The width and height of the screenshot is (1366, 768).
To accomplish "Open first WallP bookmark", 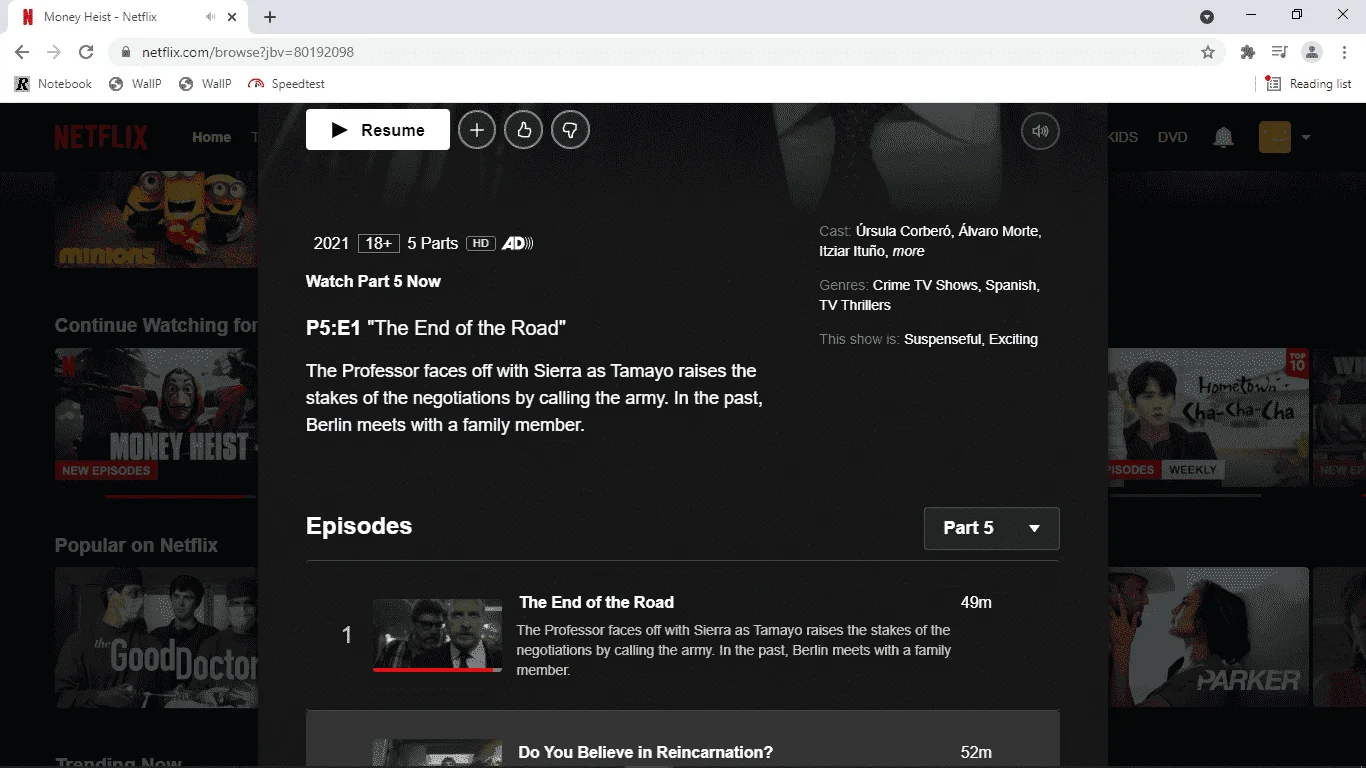I will pyautogui.click(x=135, y=84).
